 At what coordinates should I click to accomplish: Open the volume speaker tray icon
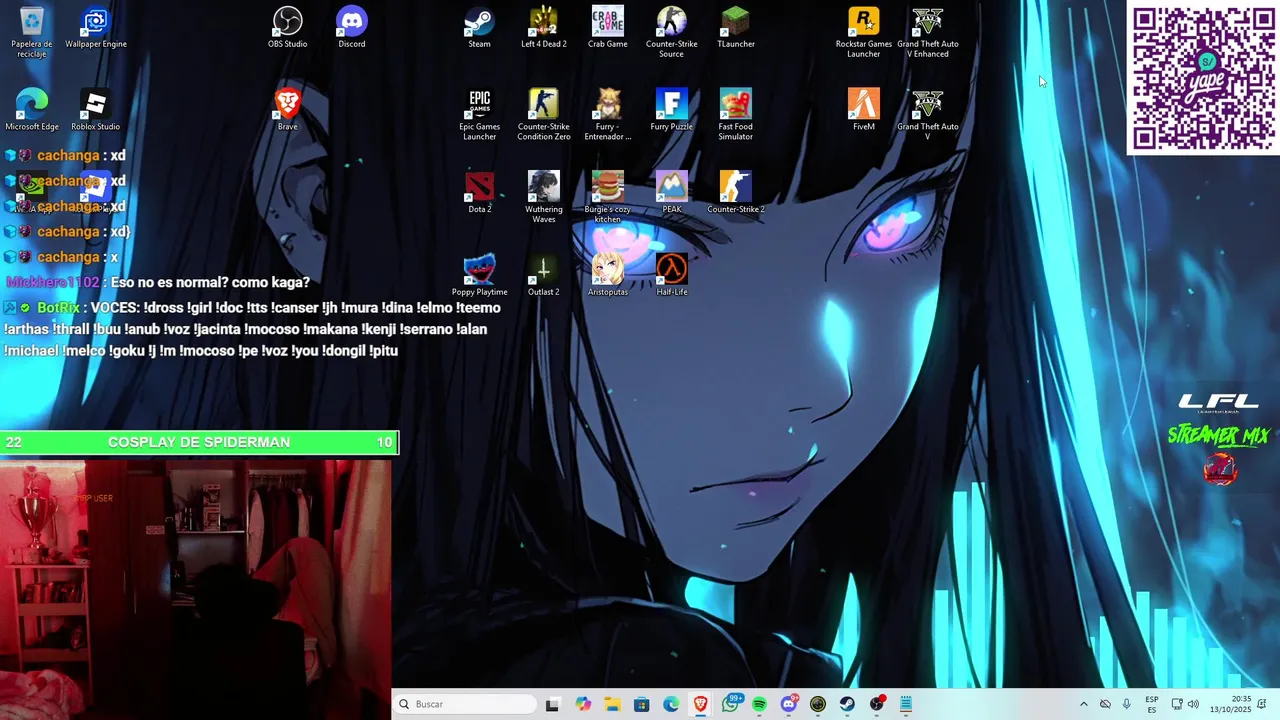1193,704
